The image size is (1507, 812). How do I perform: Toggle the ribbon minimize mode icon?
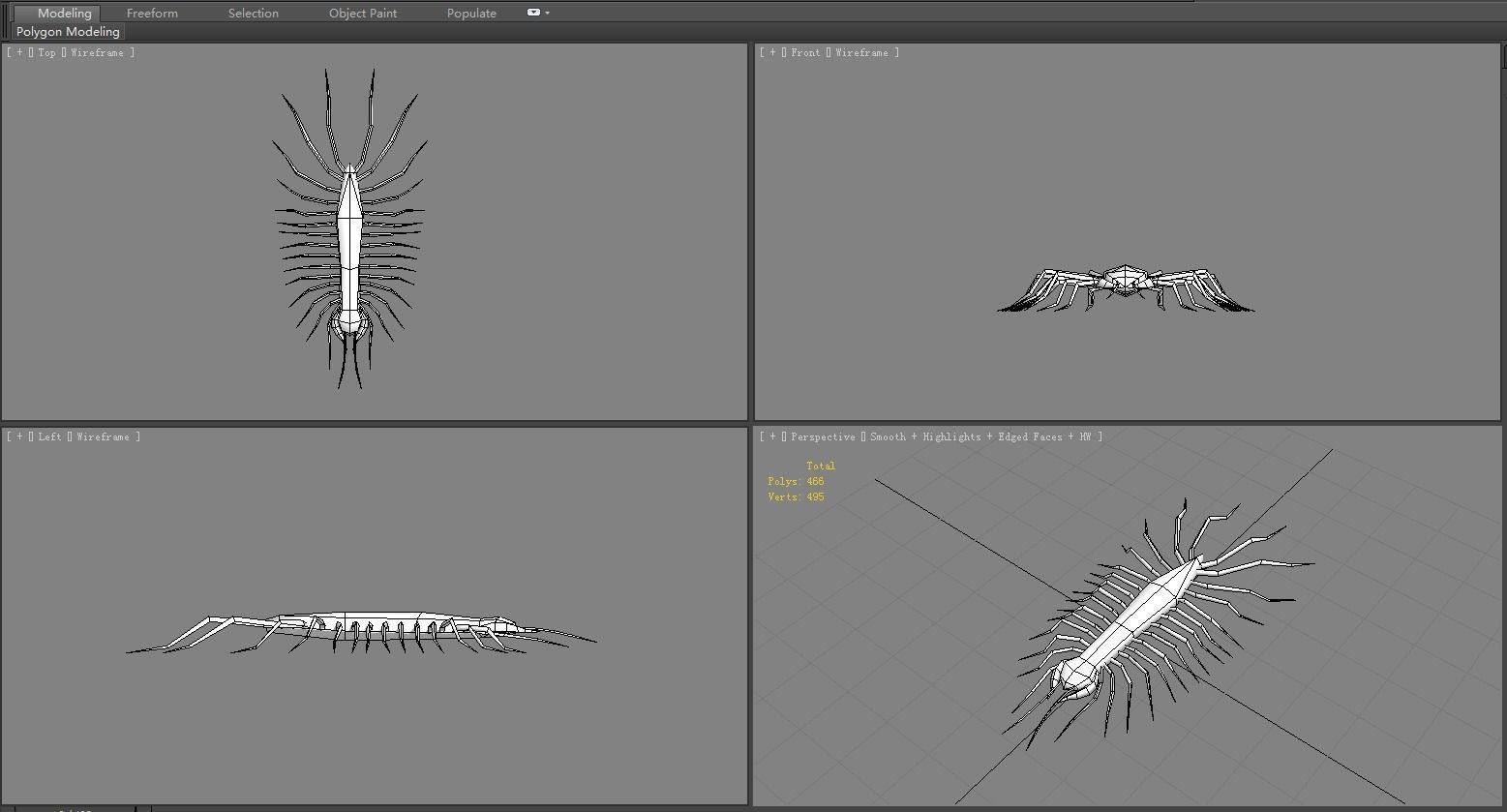(x=533, y=13)
